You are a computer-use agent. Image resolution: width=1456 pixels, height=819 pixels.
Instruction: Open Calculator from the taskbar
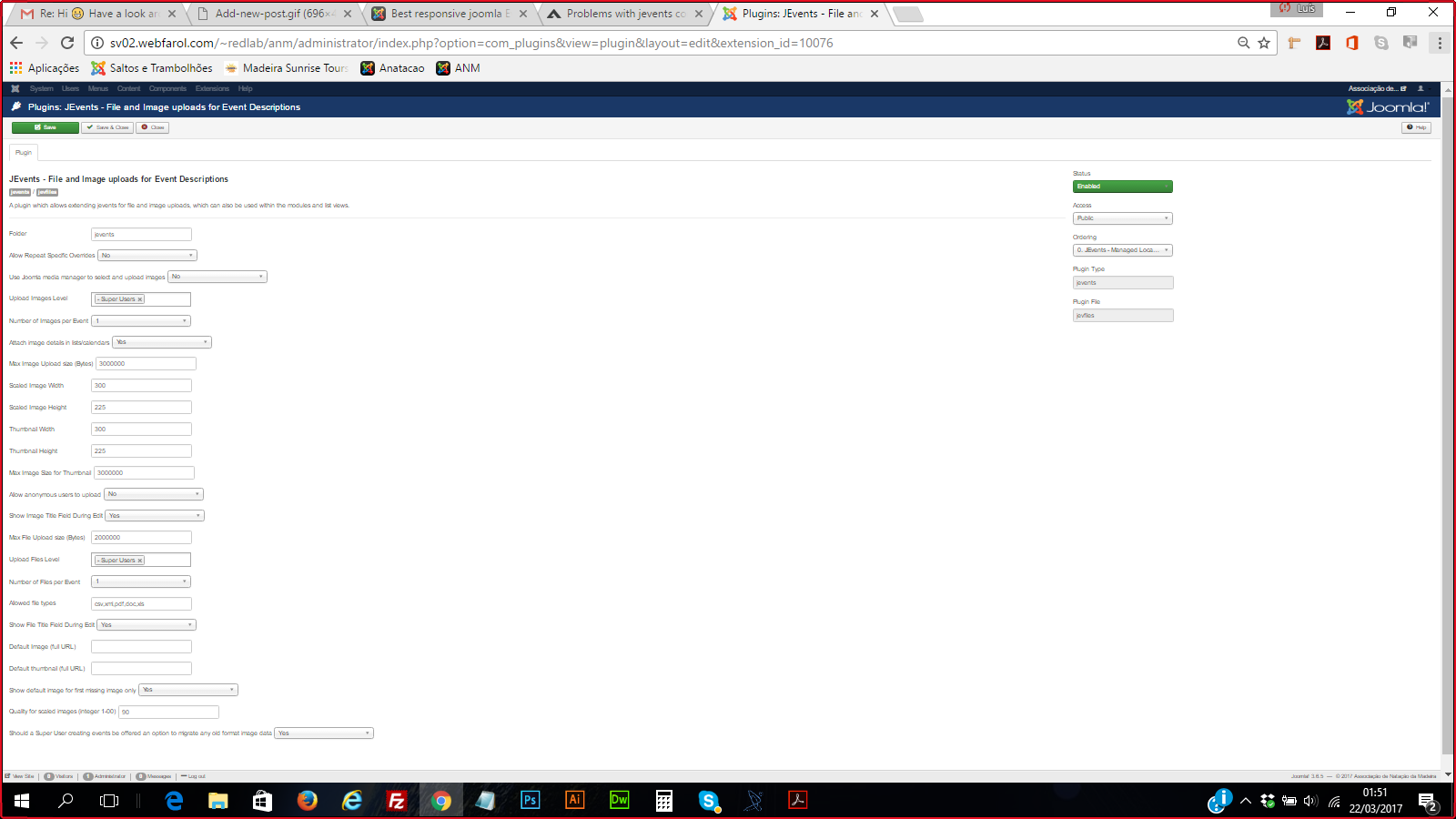pyautogui.click(x=664, y=801)
